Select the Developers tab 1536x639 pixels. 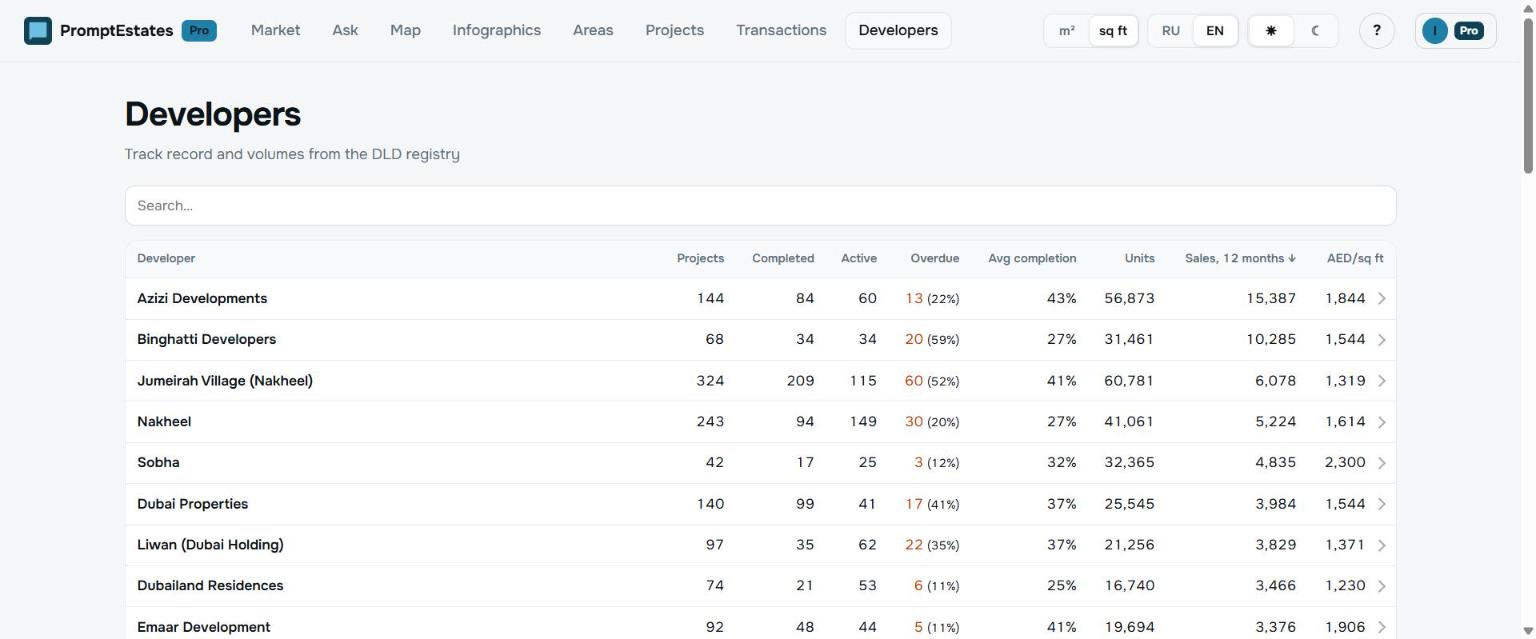pos(898,30)
